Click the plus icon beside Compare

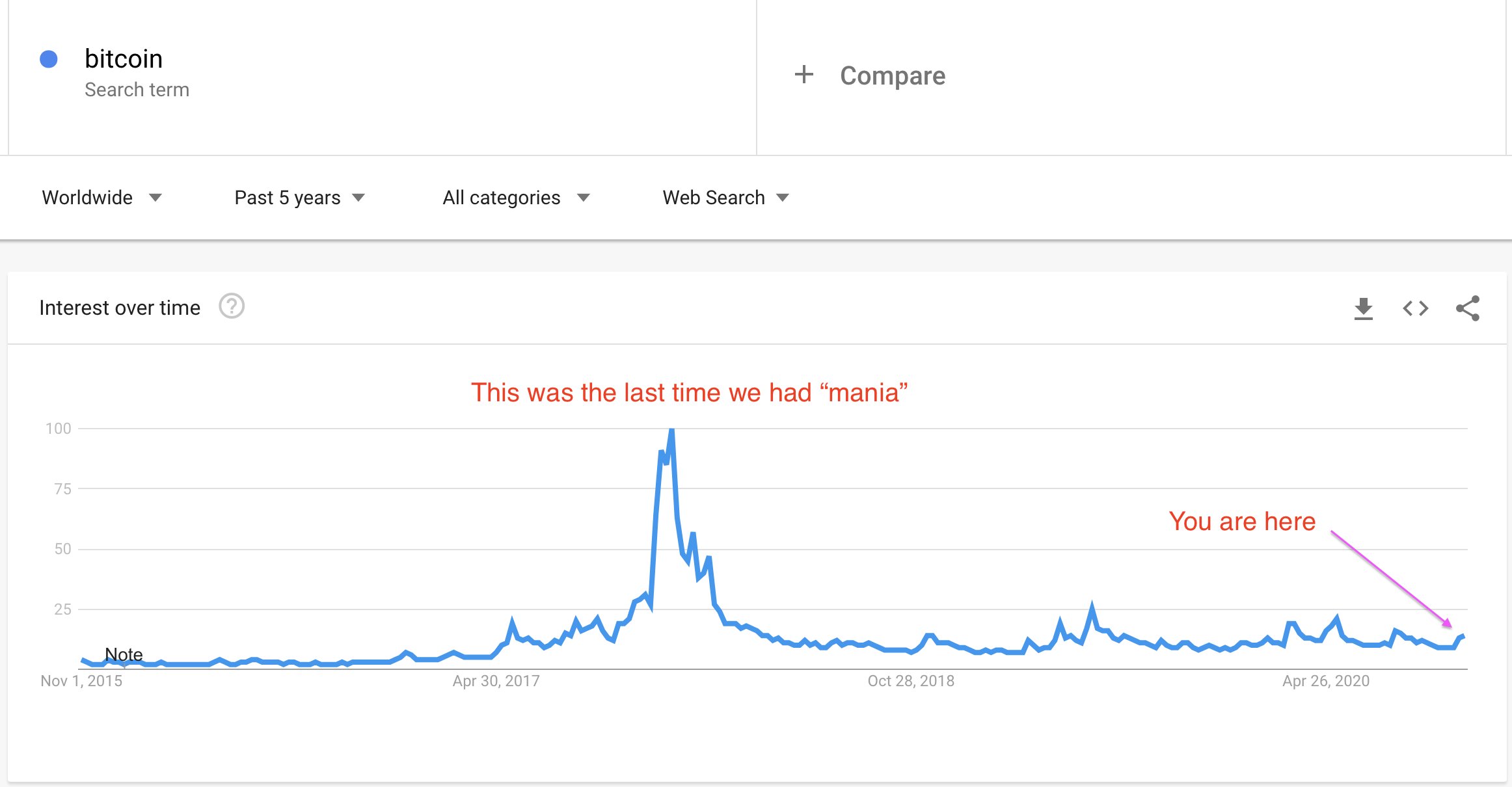804,75
